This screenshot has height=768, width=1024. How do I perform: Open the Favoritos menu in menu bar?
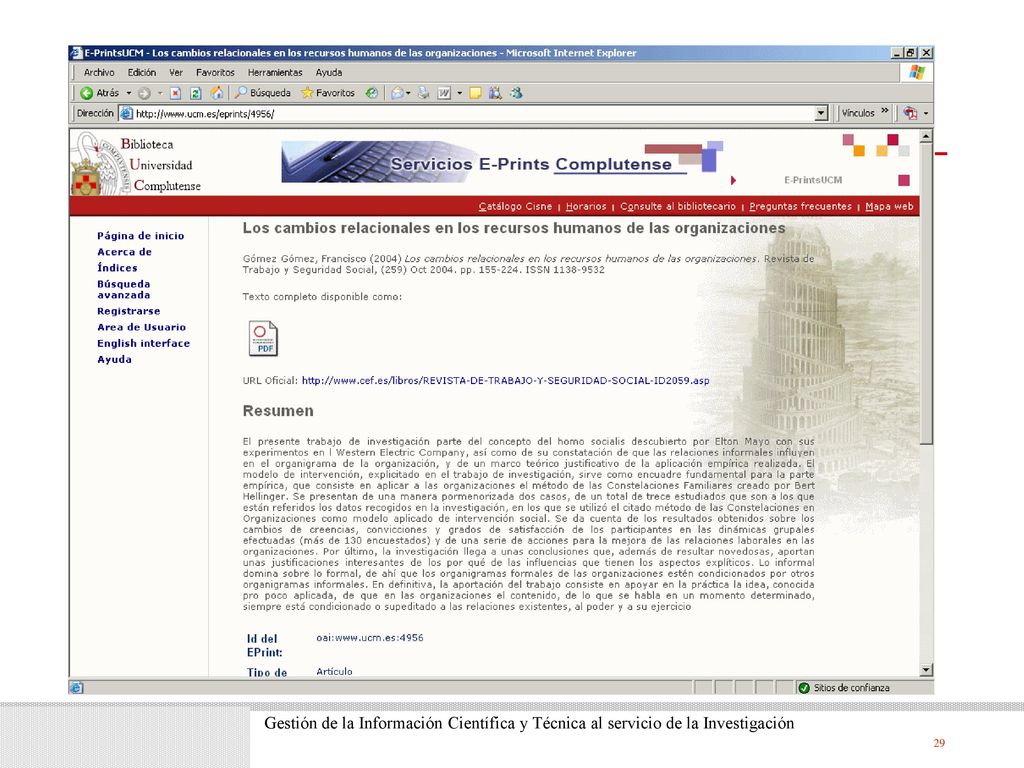[215, 72]
